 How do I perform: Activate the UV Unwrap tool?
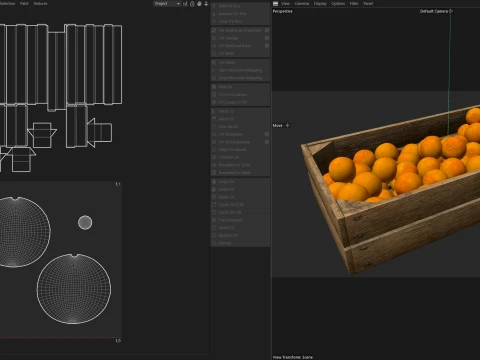pyautogui.click(x=237, y=38)
